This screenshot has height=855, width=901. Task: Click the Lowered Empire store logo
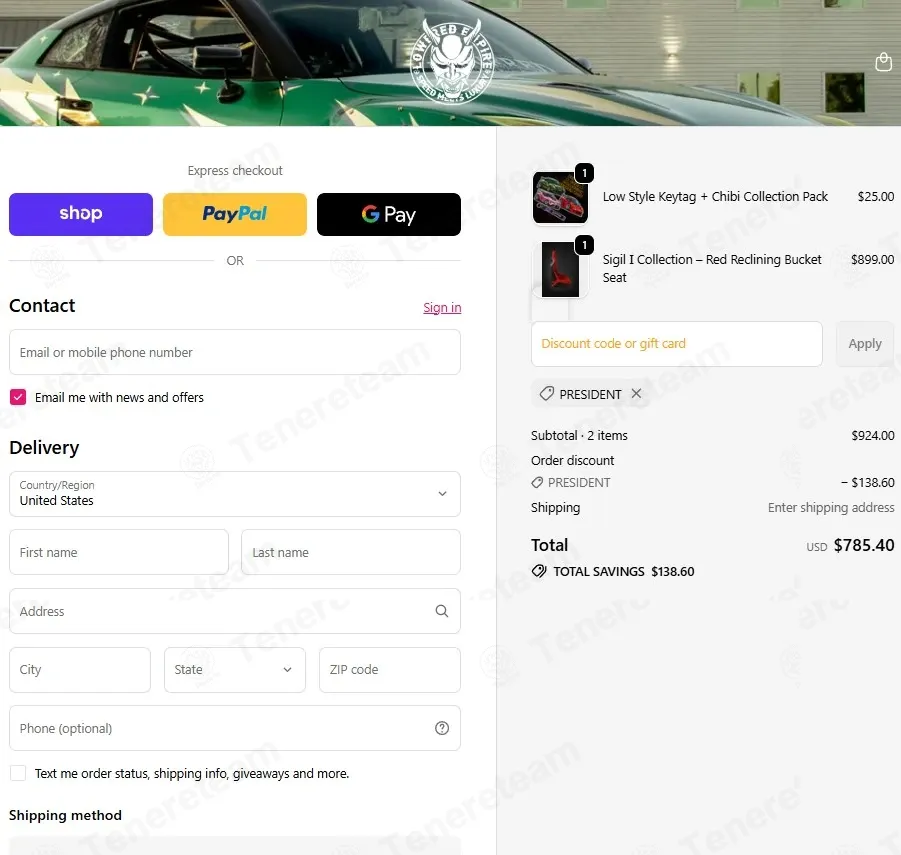pyautogui.click(x=453, y=60)
